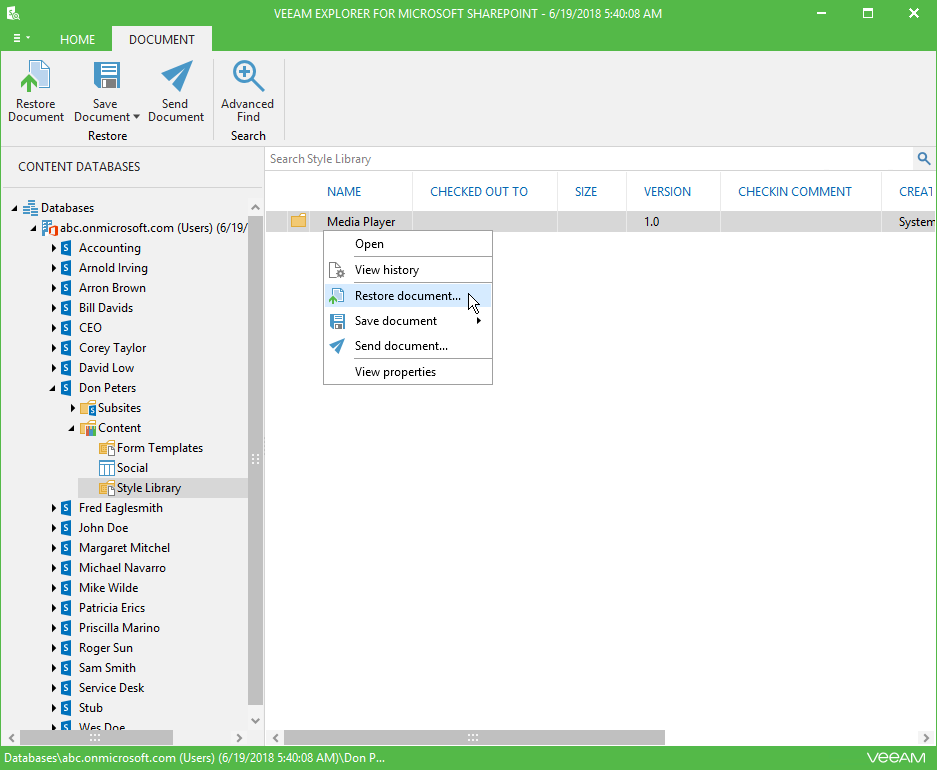
Task: Open the main hamburger menu
Action: [21, 38]
